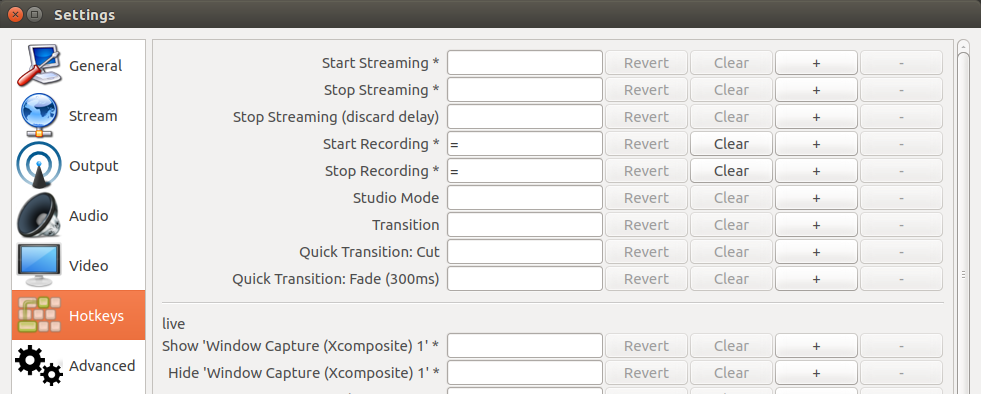The image size is (981, 394).
Task: Add another hotkey for Studio Mode
Action: [x=816, y=198]
